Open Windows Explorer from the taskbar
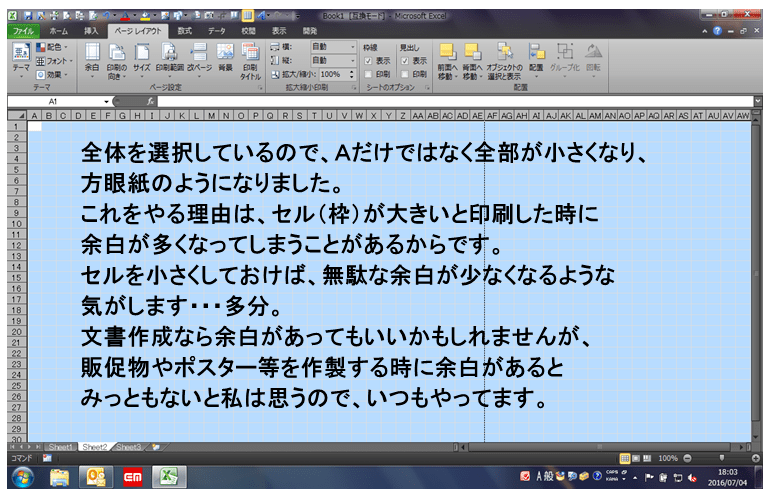Image resolution: width=772 pixels, height=496 pixels. tap(59, 477)
